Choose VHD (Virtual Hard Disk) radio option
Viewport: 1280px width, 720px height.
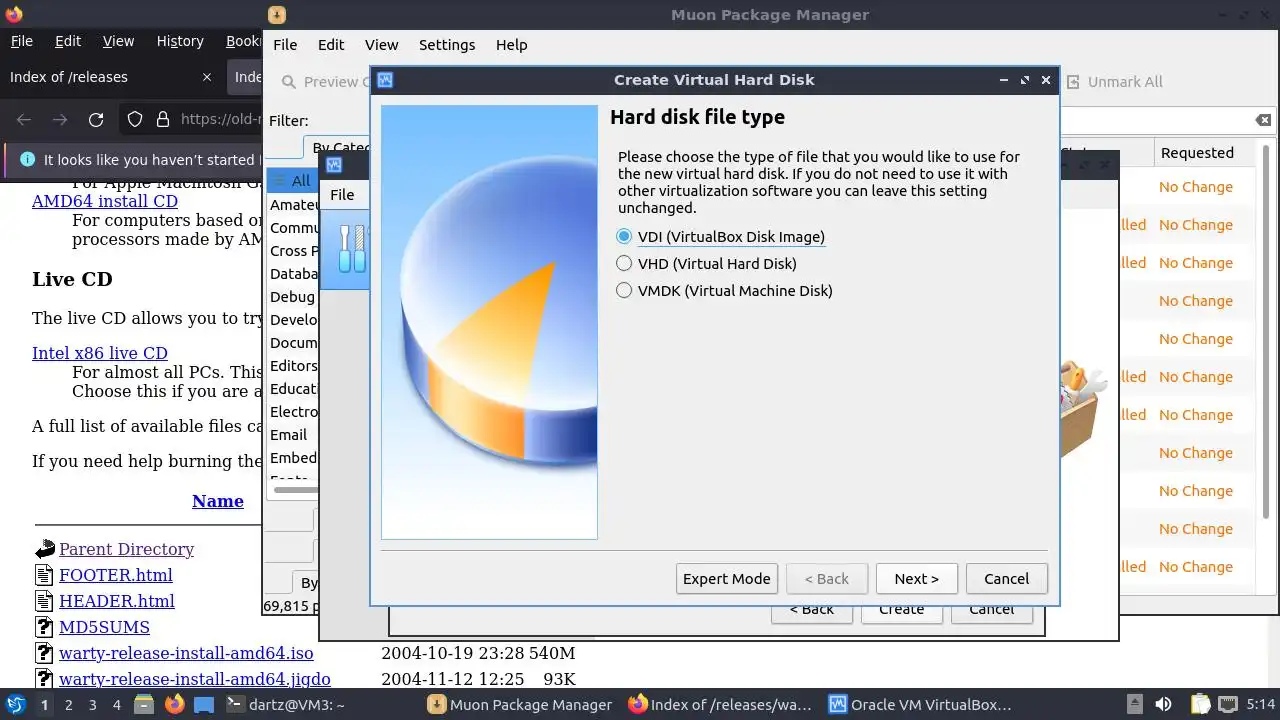coord(707,264)
